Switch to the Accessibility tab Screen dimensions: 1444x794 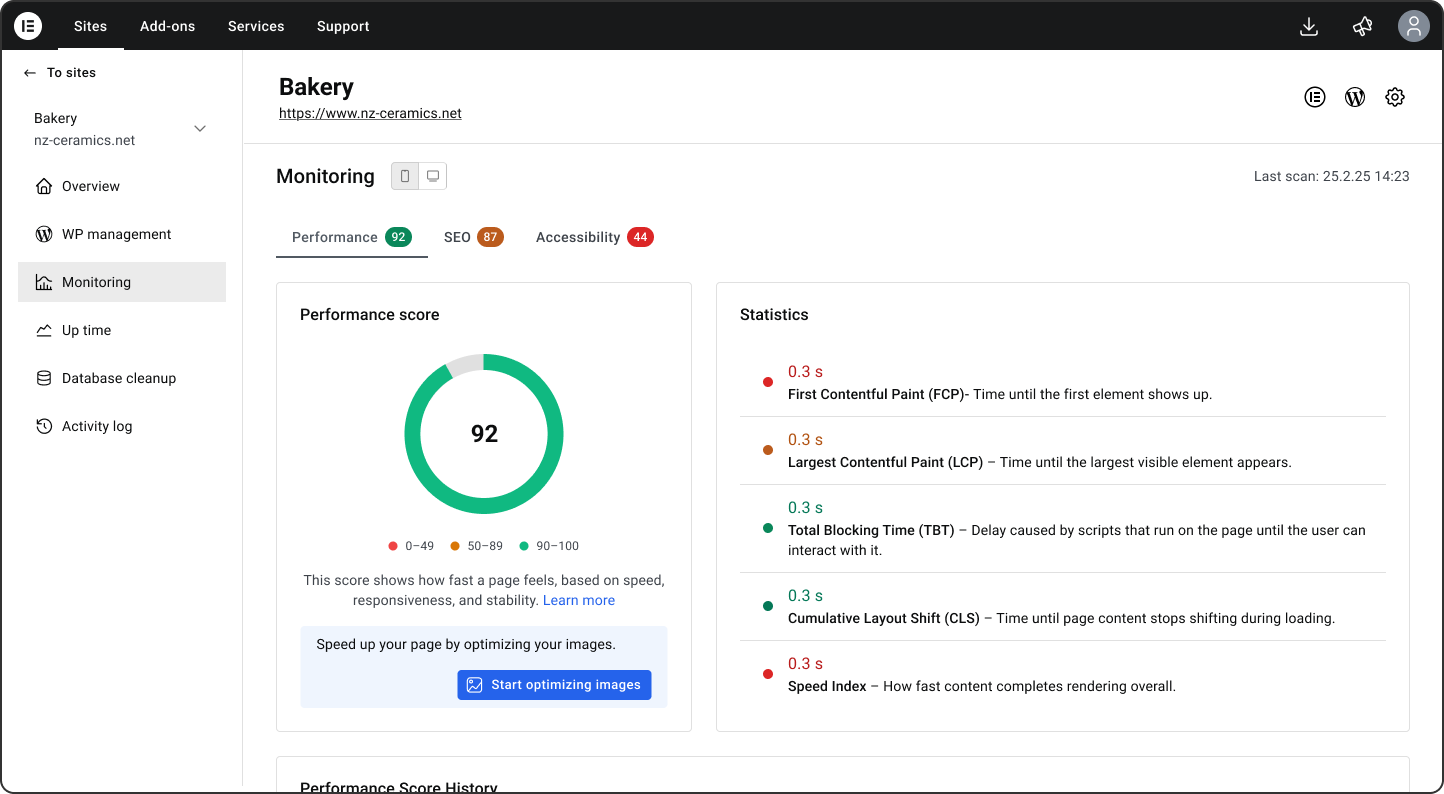pos(594,237)
